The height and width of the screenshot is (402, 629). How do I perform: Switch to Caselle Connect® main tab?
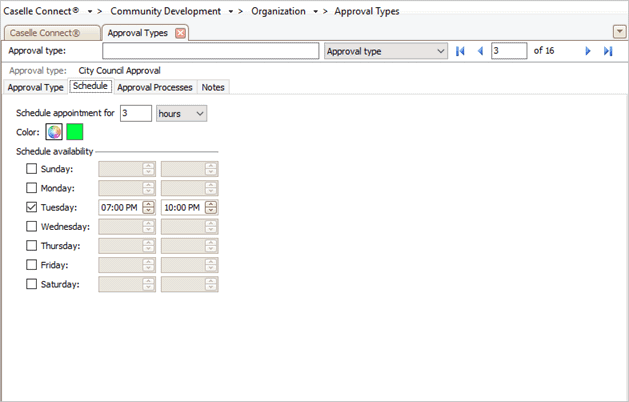(50, 33)
